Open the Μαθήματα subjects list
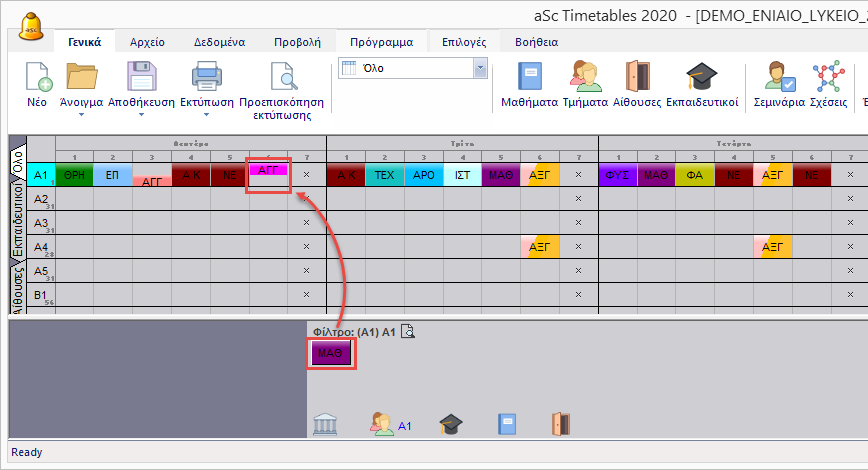This screenshot has height=470, width=868. (x=529, y=78)
